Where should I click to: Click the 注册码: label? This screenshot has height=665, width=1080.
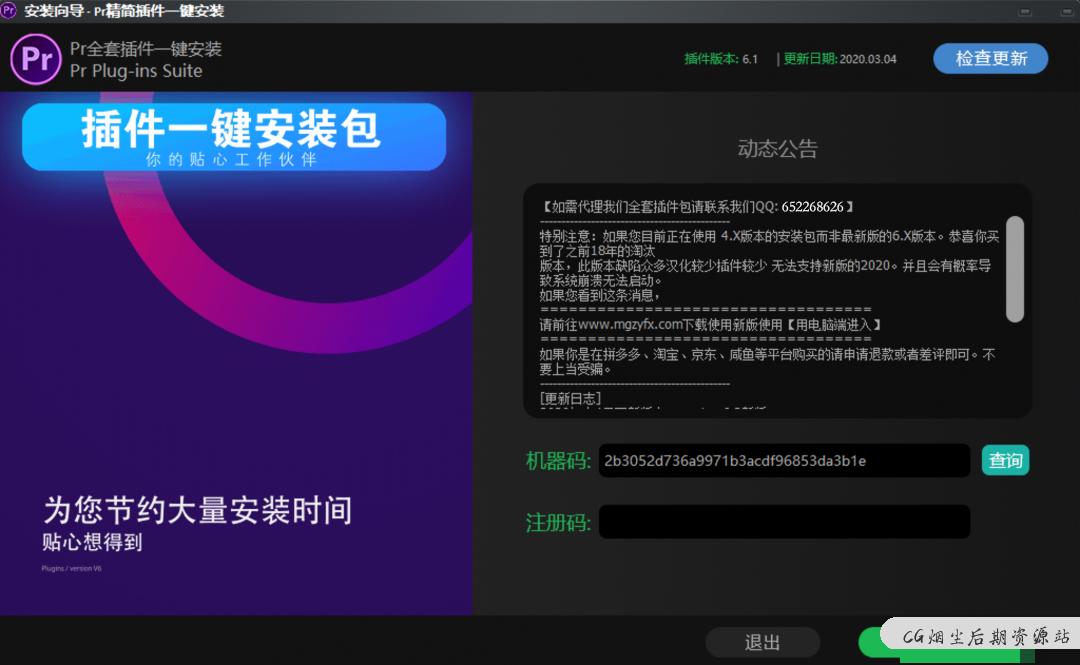tap(558, 522)
